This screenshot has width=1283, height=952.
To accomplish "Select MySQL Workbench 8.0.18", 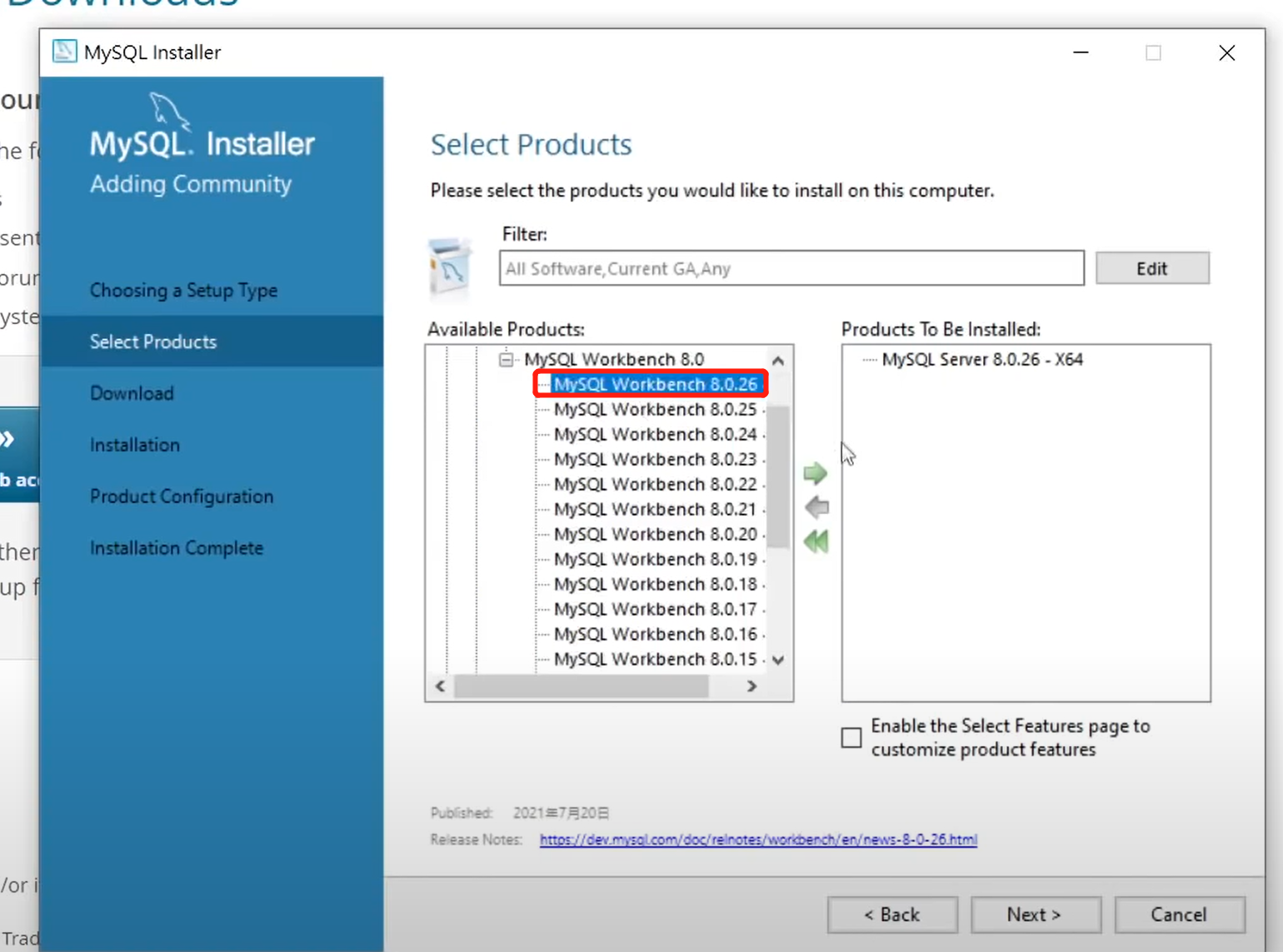I will (x=656, y=584).
